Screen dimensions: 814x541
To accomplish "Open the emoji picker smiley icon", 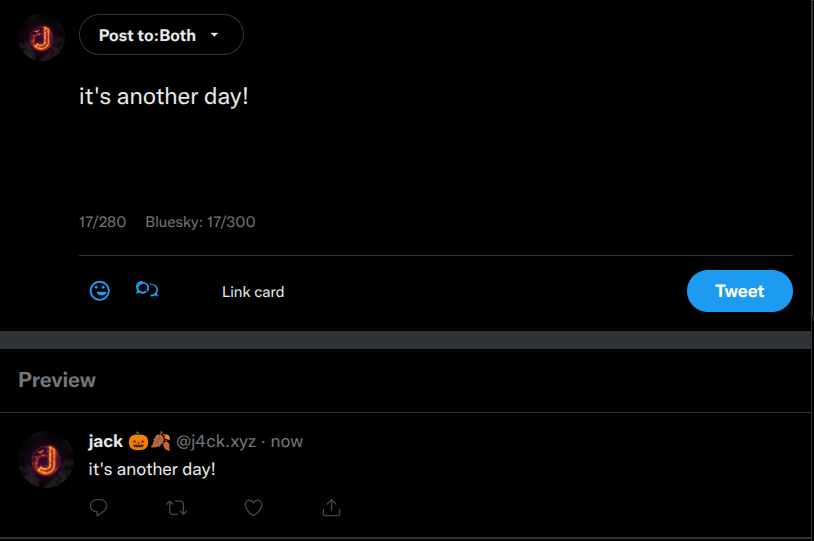I will coord(100,291).
